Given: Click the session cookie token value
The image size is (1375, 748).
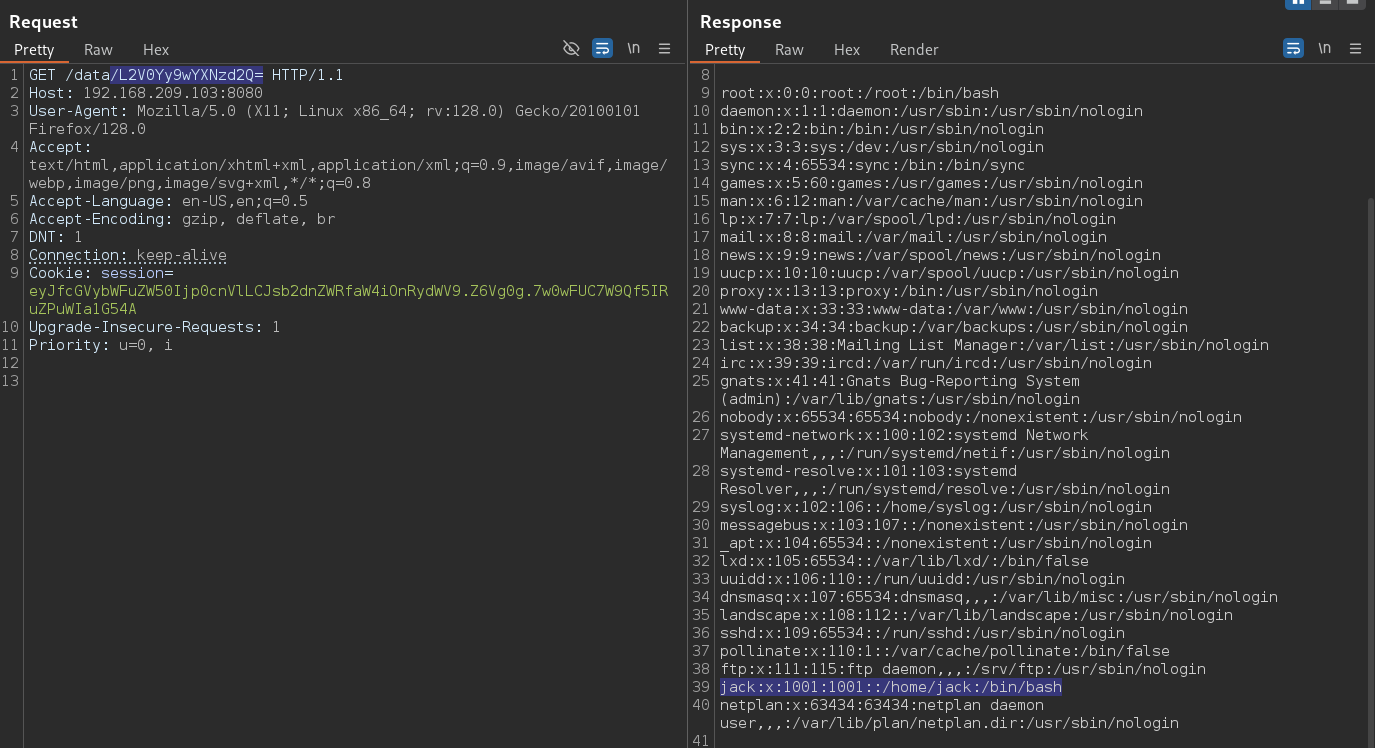Looking at the screenshot, I should coord(348,300).
